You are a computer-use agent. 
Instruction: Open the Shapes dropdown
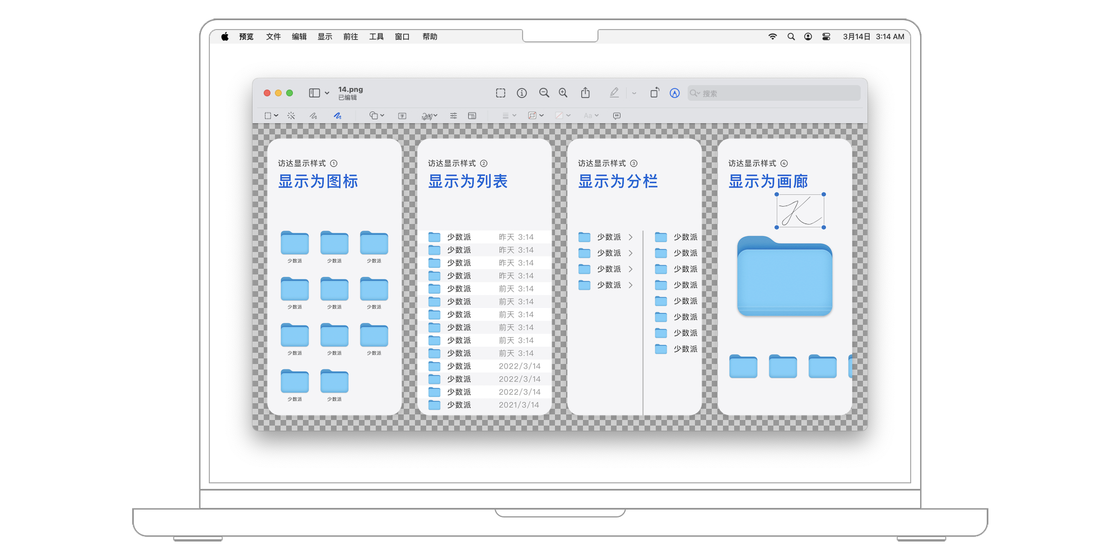click(376, 115)
